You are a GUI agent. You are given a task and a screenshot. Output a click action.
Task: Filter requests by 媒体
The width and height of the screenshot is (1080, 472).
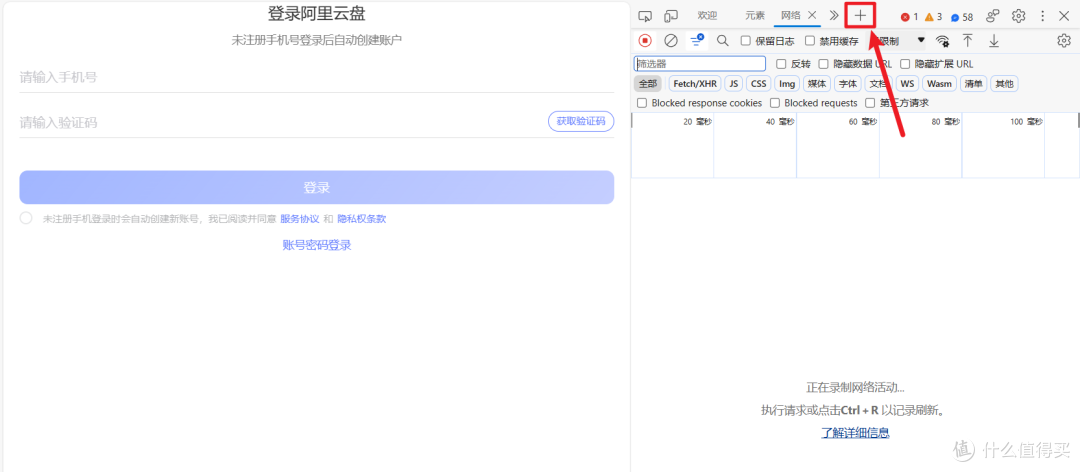pyautogui.click(x=817, y=83)
